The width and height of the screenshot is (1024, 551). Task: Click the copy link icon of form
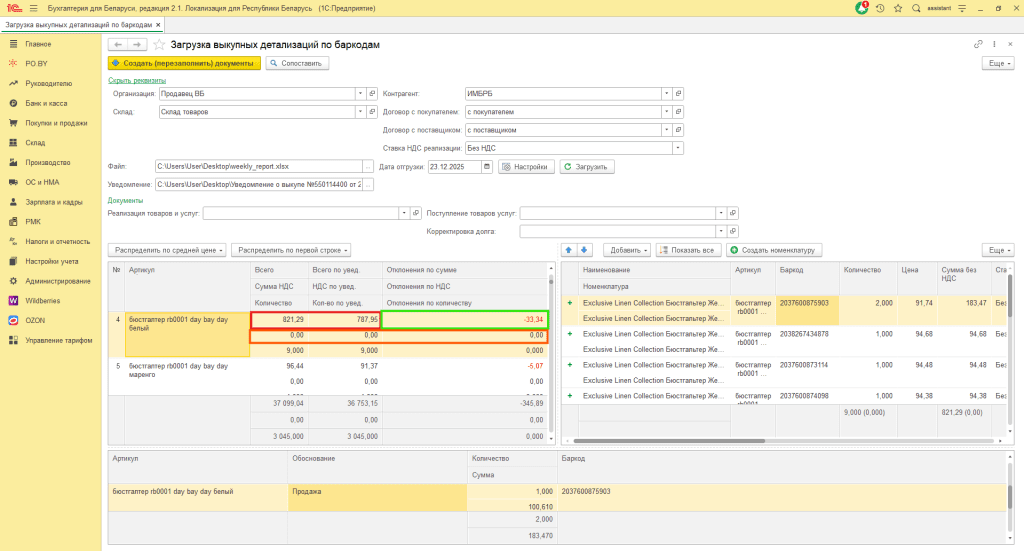click(978, 45)
